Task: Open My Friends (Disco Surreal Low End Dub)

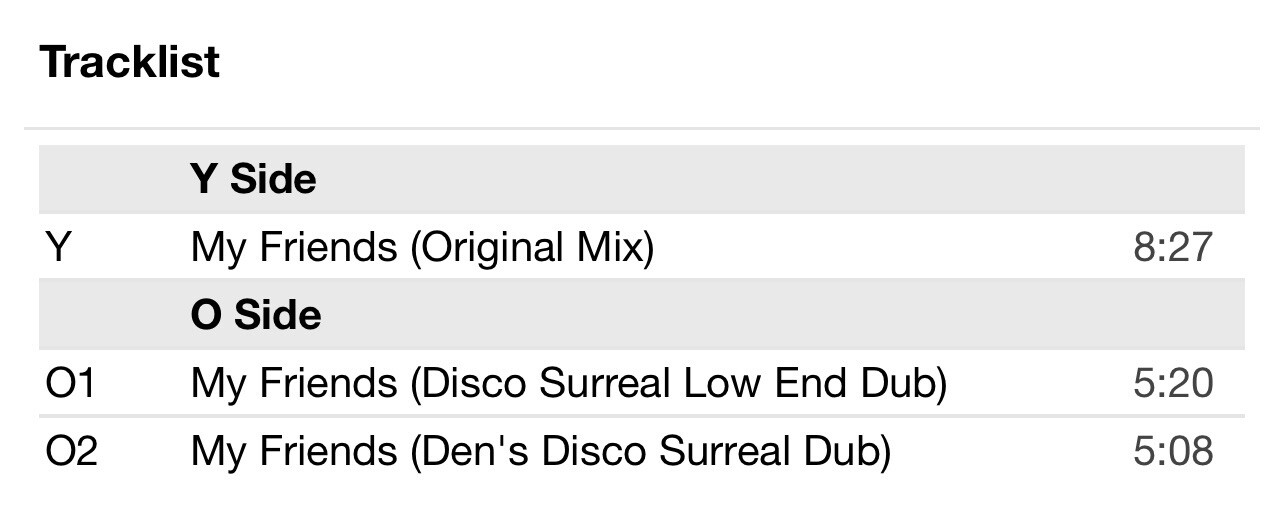Action: 568,383
